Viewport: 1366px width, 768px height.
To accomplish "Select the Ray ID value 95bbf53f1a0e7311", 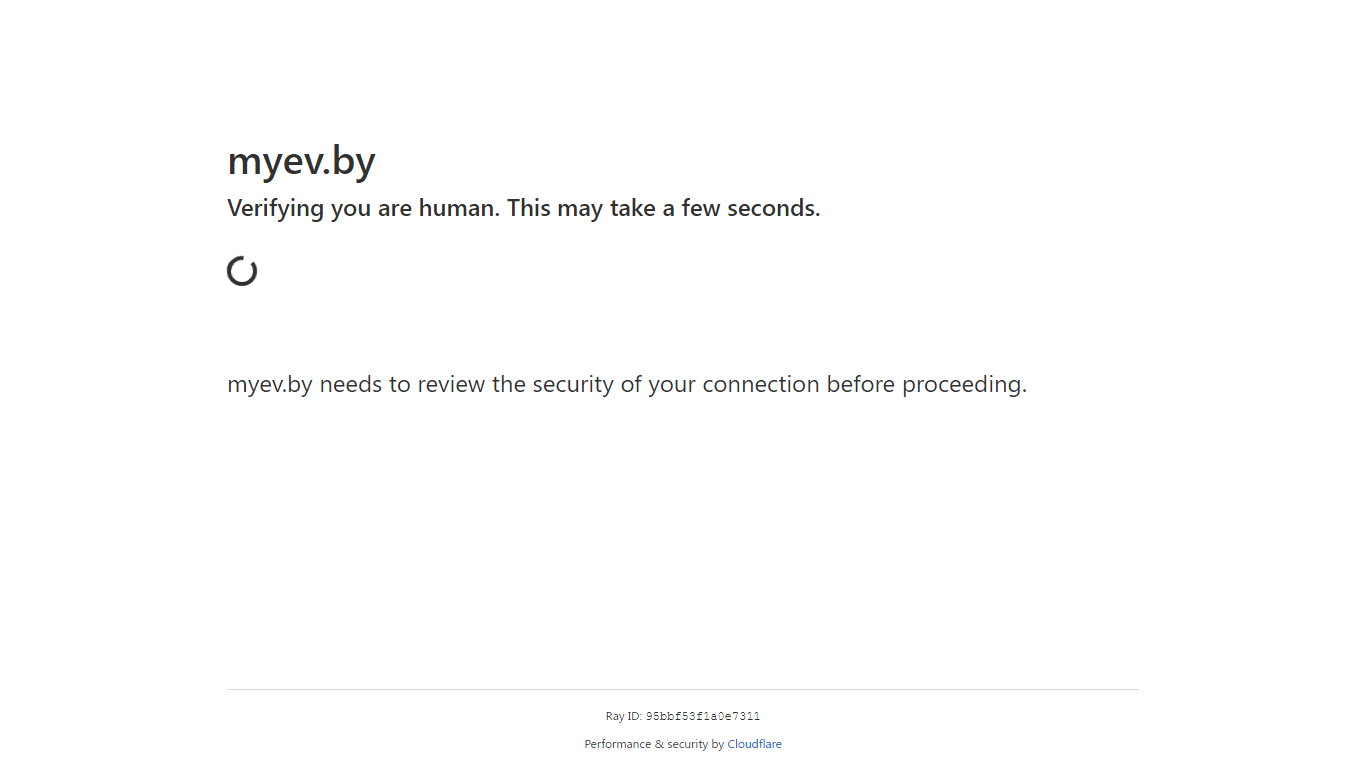I will [x=703, y=716].
